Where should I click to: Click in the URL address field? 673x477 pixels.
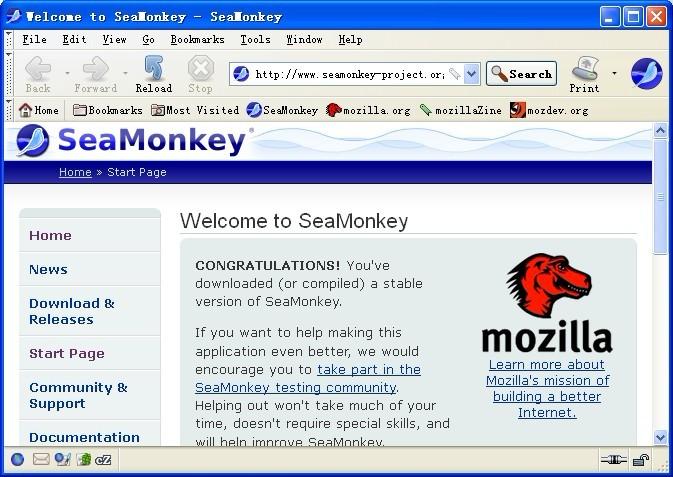(x=350, y=74)
